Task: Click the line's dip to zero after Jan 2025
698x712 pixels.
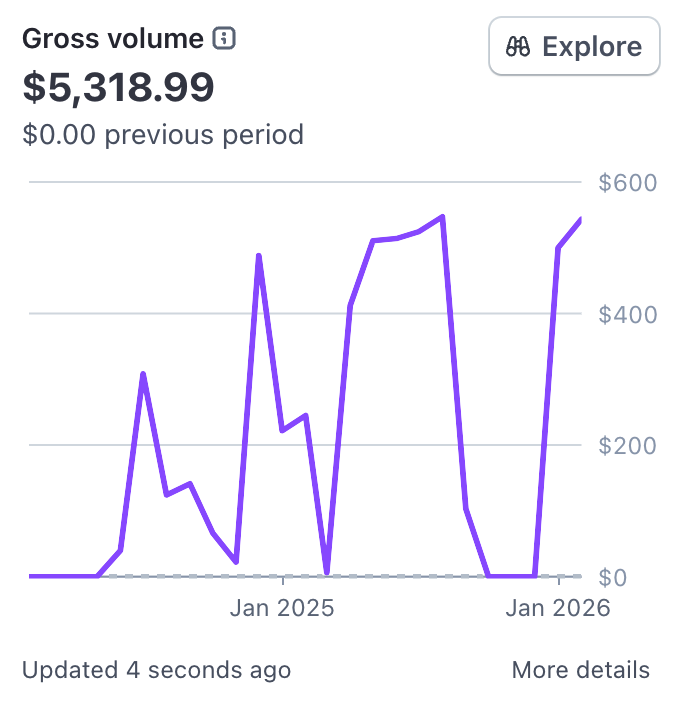Action: (x=327, y=572)
